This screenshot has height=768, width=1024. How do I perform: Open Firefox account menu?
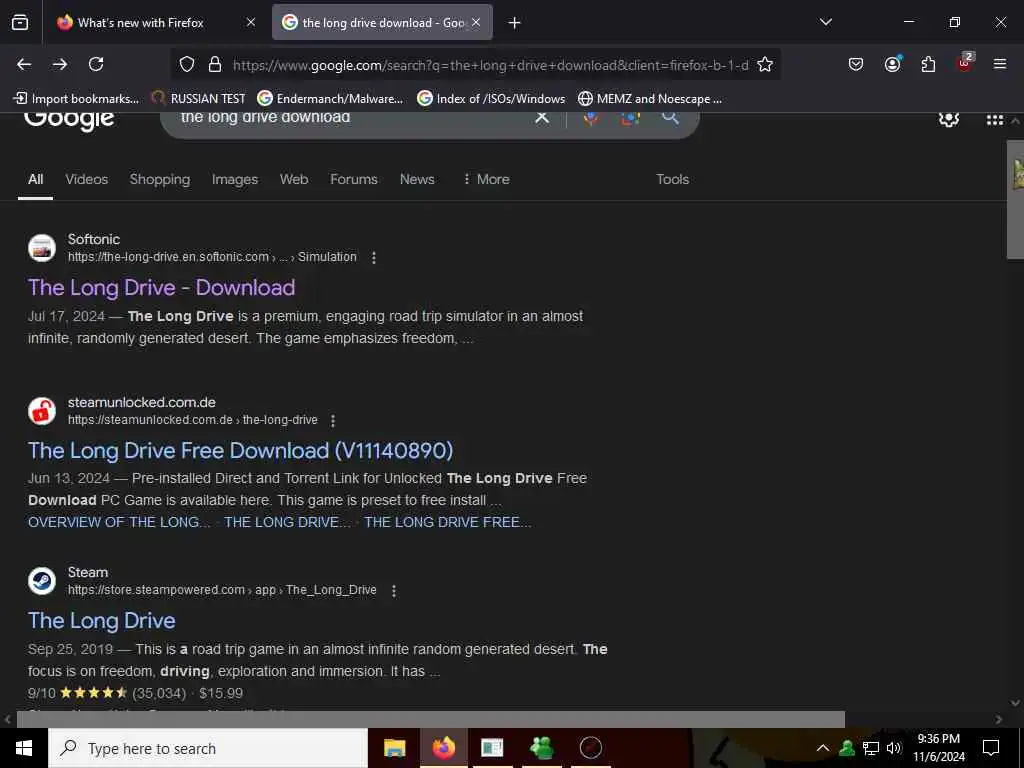[x=892, y=64]
